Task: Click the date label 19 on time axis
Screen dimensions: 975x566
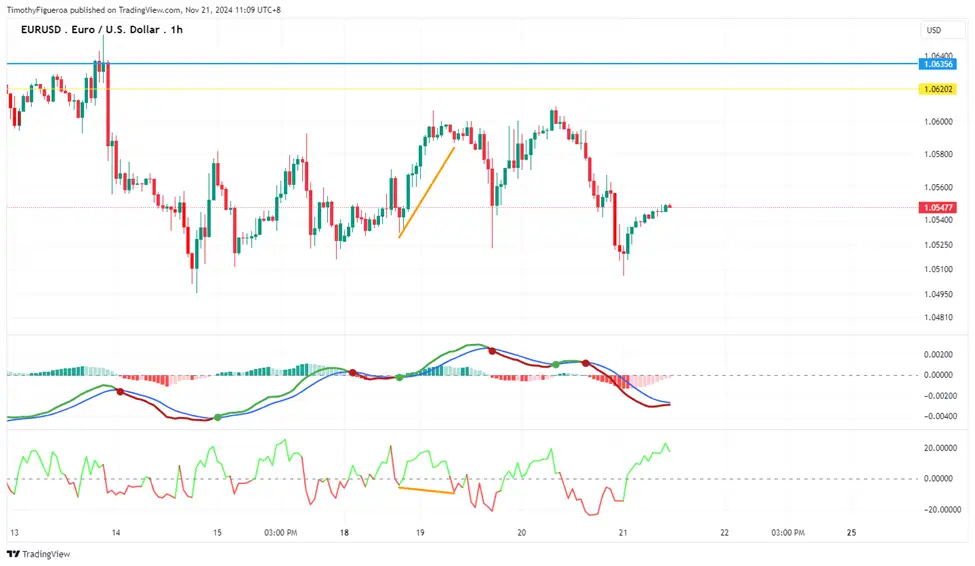Action: pyautogui.click(x=420, y=532)
